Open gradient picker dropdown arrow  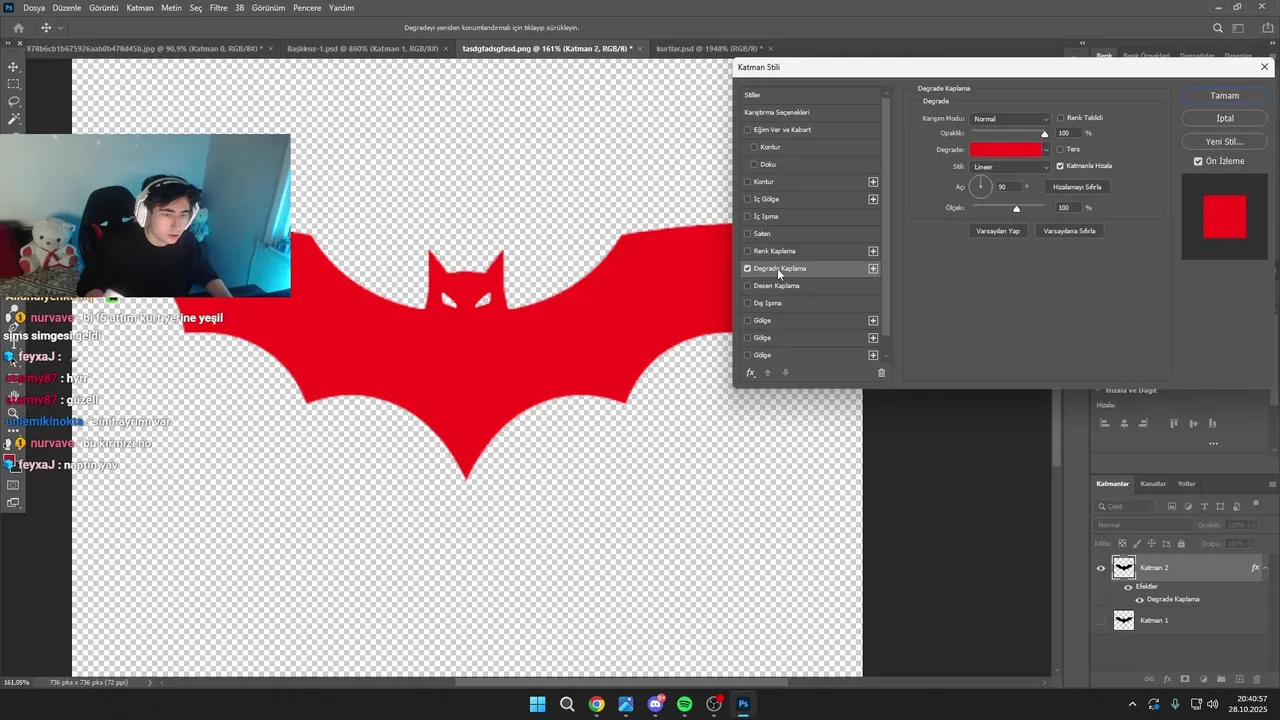1046,150
